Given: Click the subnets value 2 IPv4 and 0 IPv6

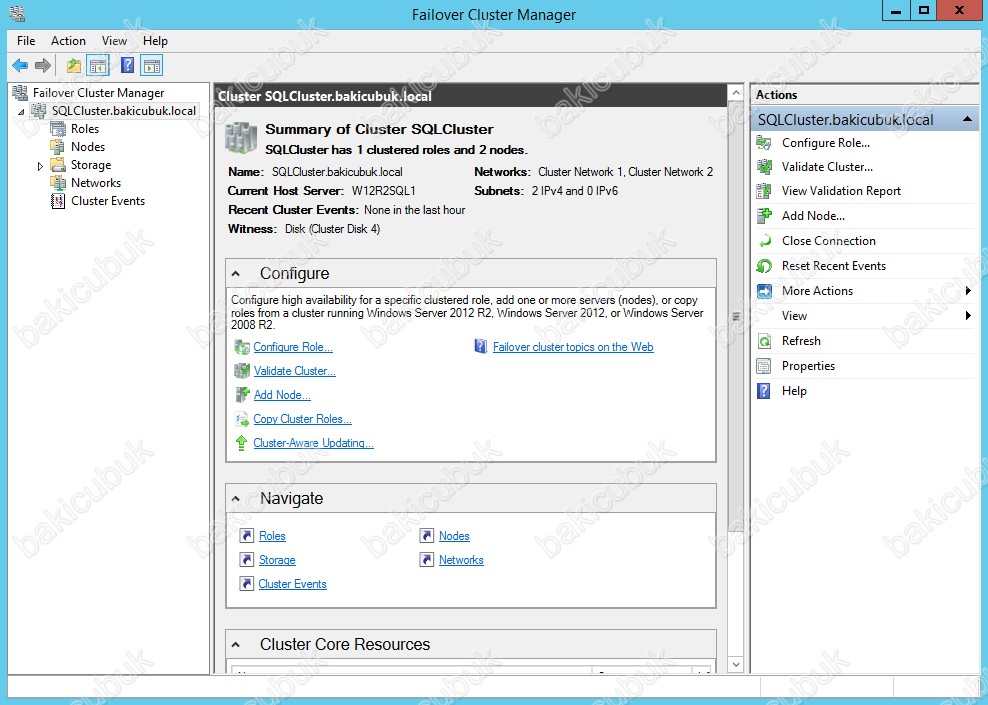Looking at the screenshot, I should click(x=575, y=191).
